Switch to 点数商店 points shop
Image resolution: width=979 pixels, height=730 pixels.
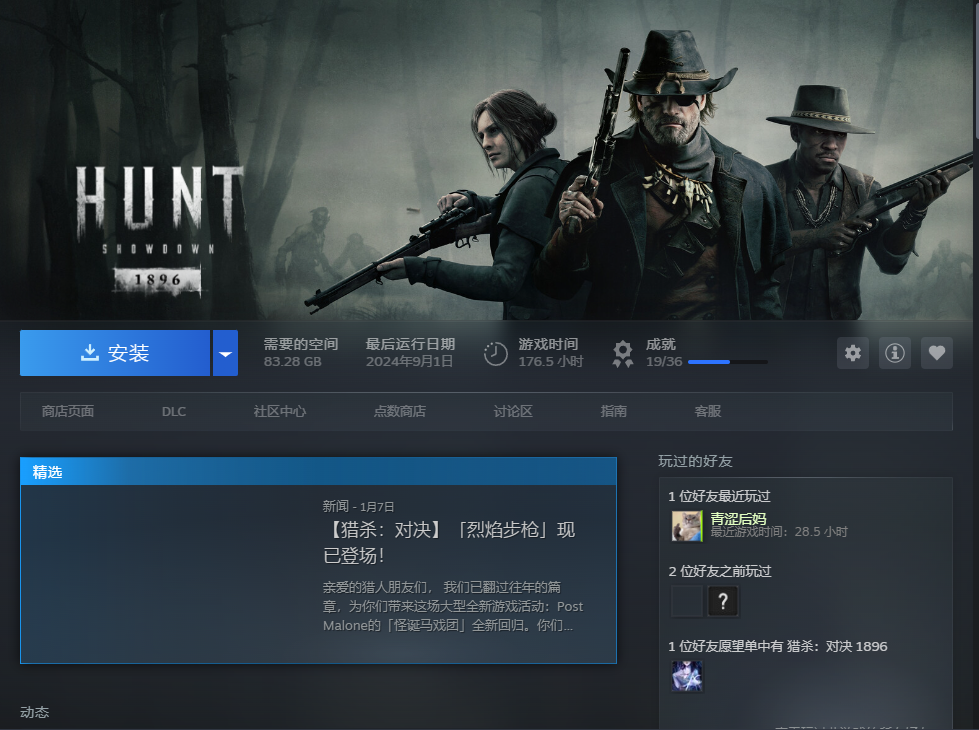[400, 412]
